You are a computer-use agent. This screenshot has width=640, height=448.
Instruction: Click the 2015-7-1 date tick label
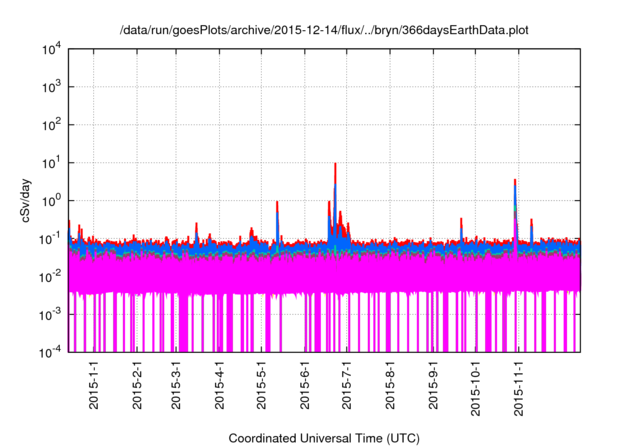point(345,387)
